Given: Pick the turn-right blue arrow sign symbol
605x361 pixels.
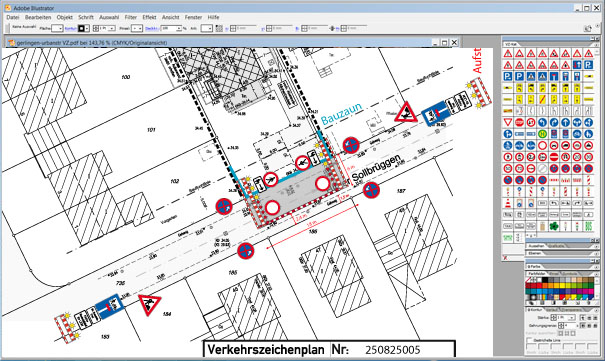Looking at the screenshot, I should click(x=554, y=122).
